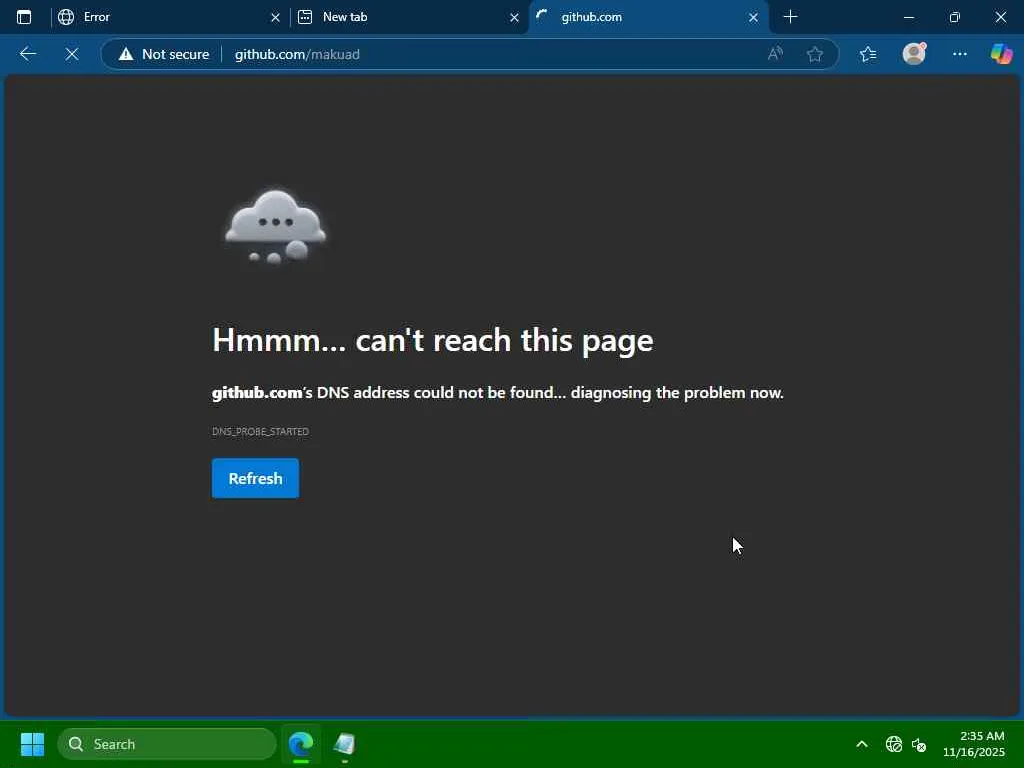1024x768 pixels.
Task: Switch to the Error tab
Action: point(167,17)
